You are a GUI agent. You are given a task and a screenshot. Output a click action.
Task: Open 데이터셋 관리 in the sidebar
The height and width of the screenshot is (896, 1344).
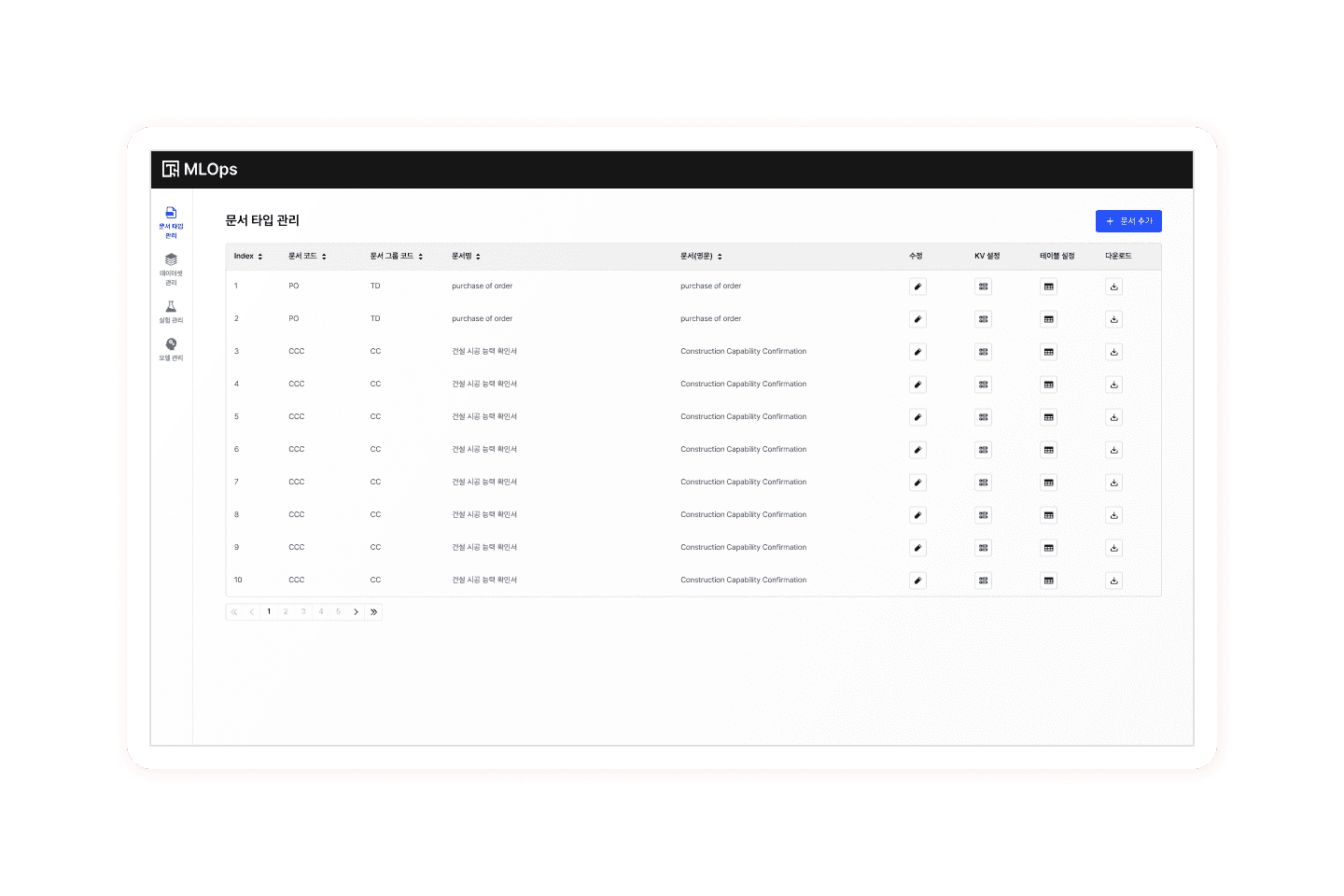pyautogui.click(x=171, y=269)
